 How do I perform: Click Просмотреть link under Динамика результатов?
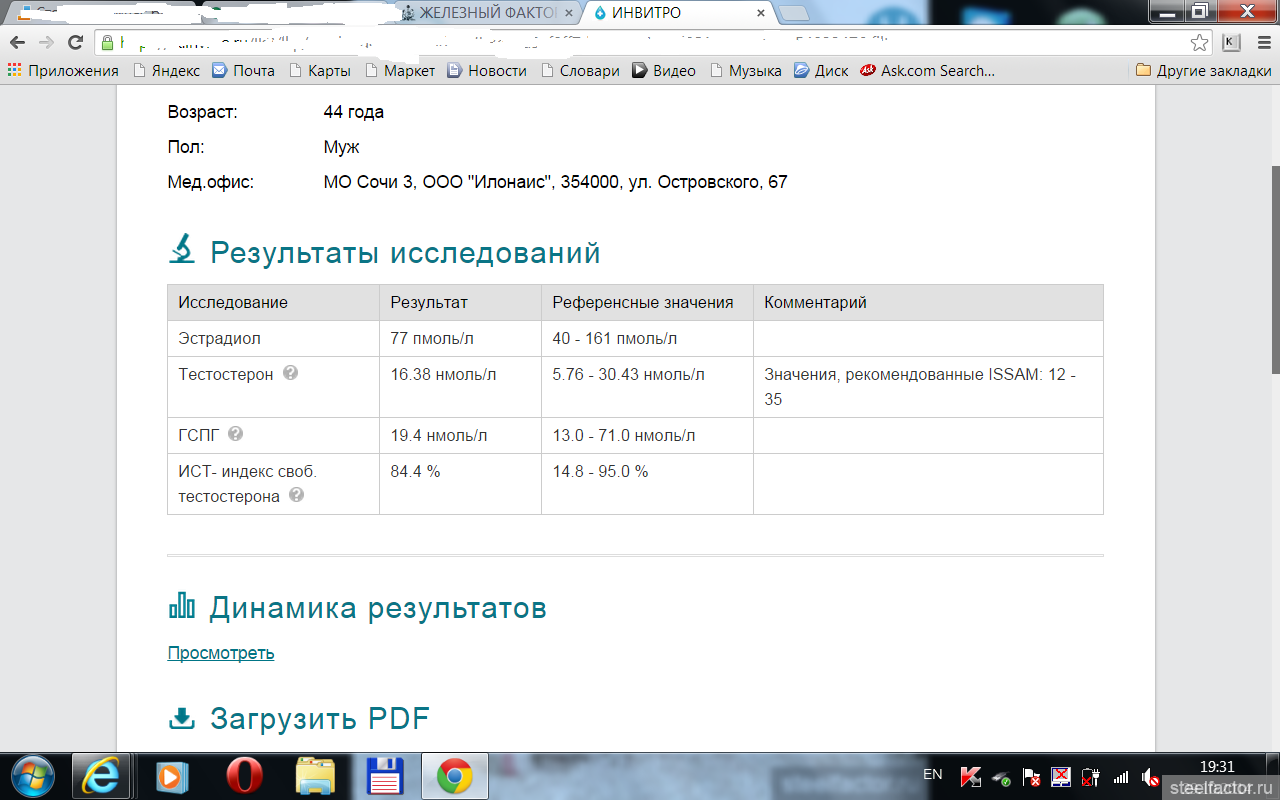[220, 653]
